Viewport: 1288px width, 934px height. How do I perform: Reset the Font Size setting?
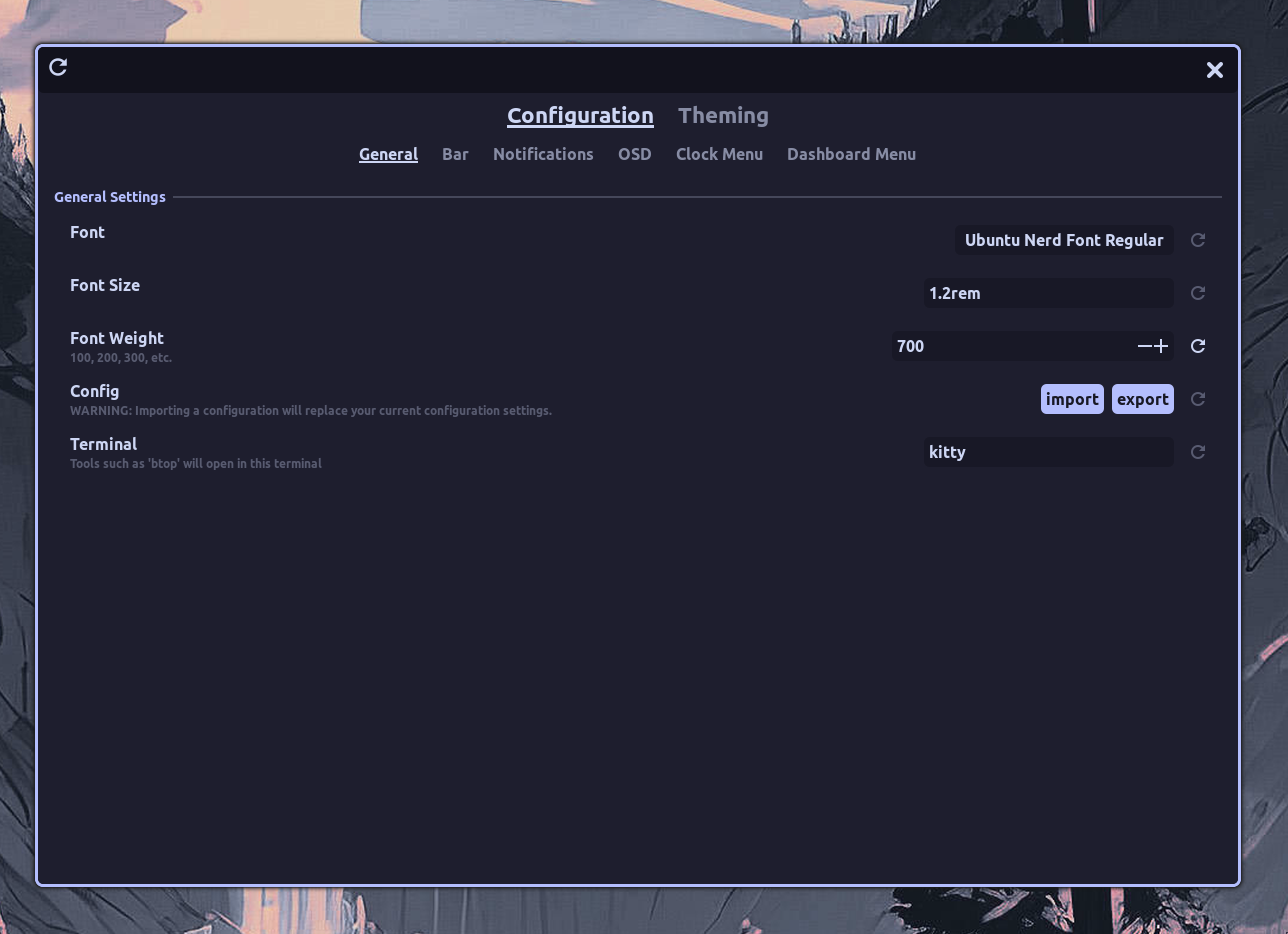coord(1197,293)
